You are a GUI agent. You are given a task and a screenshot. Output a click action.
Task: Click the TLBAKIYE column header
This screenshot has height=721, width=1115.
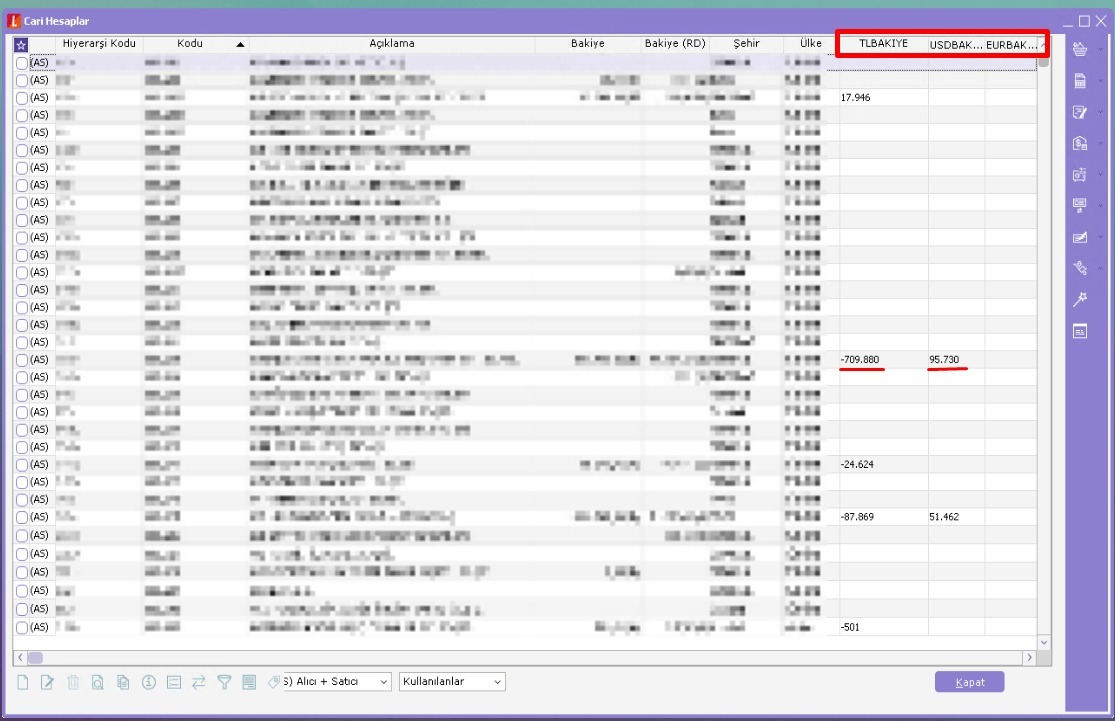coord(883,43)
